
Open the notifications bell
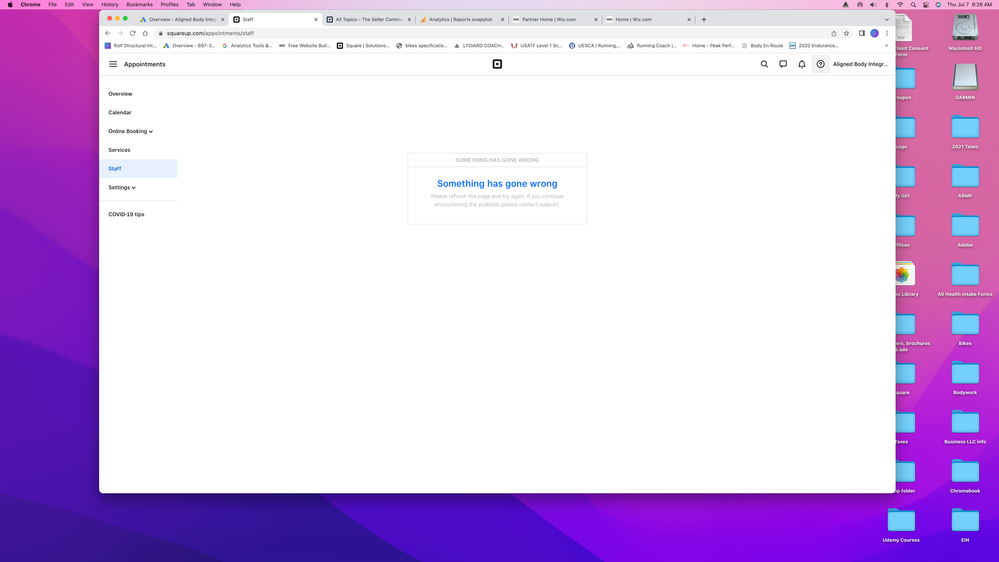[801, 64]
